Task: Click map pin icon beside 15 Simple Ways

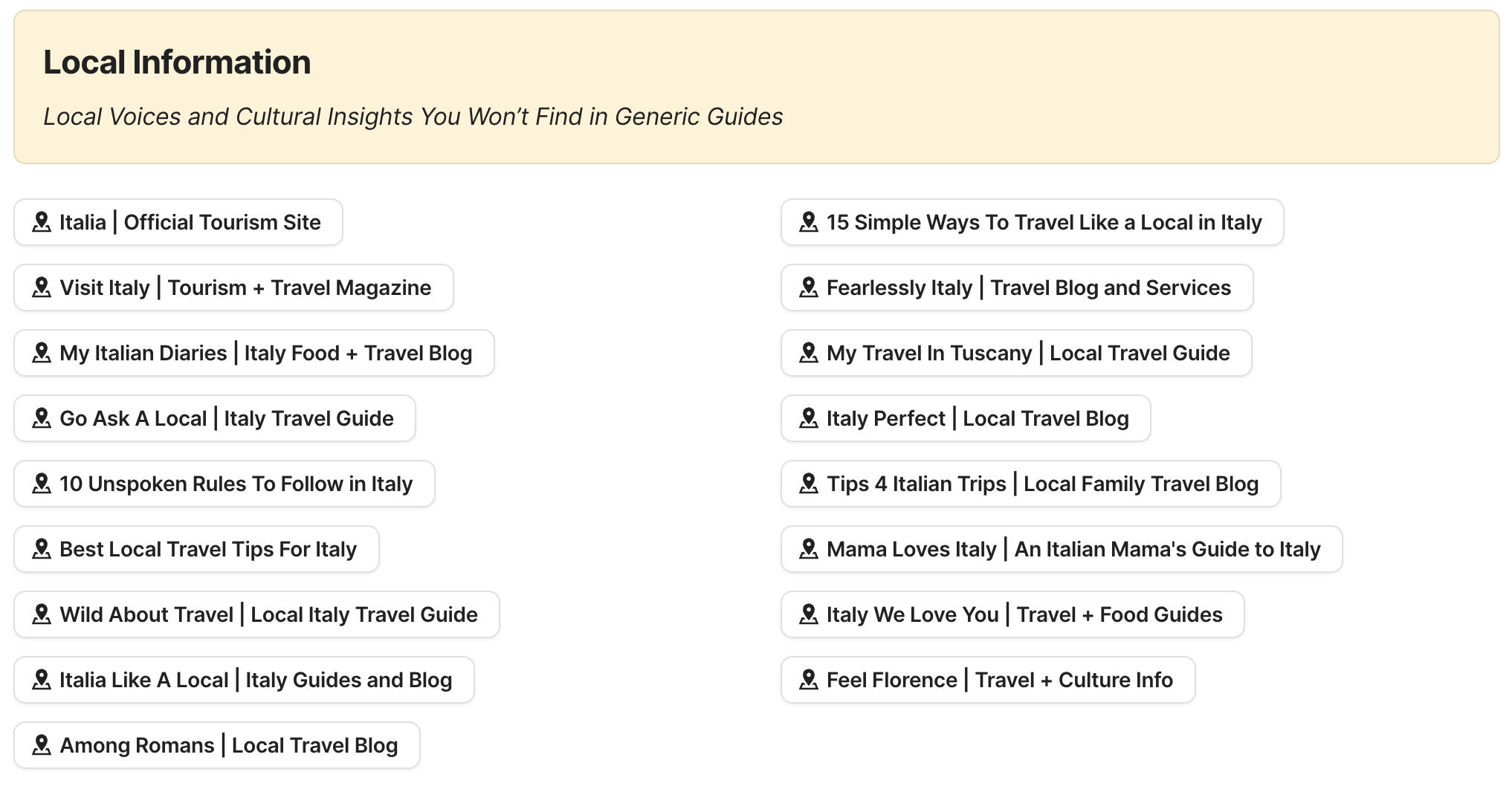Action: (x=809, y=222)
